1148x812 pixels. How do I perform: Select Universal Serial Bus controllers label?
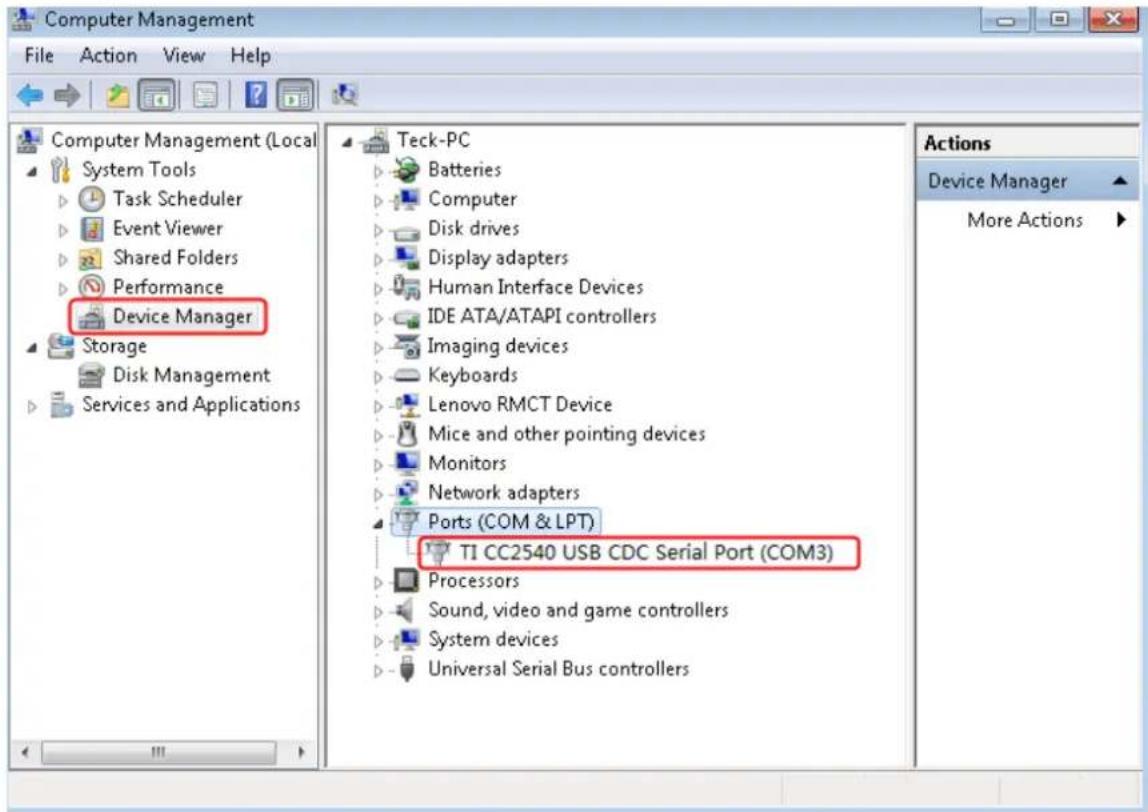[x=559, y=668]
